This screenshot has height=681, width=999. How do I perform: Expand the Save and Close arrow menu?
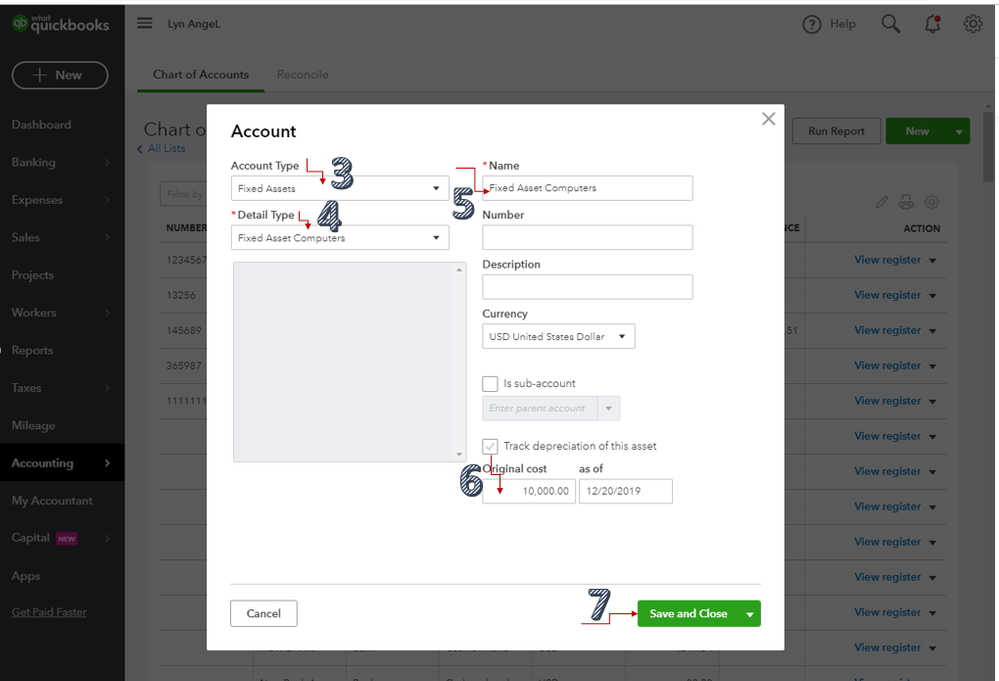click(750, 614)
